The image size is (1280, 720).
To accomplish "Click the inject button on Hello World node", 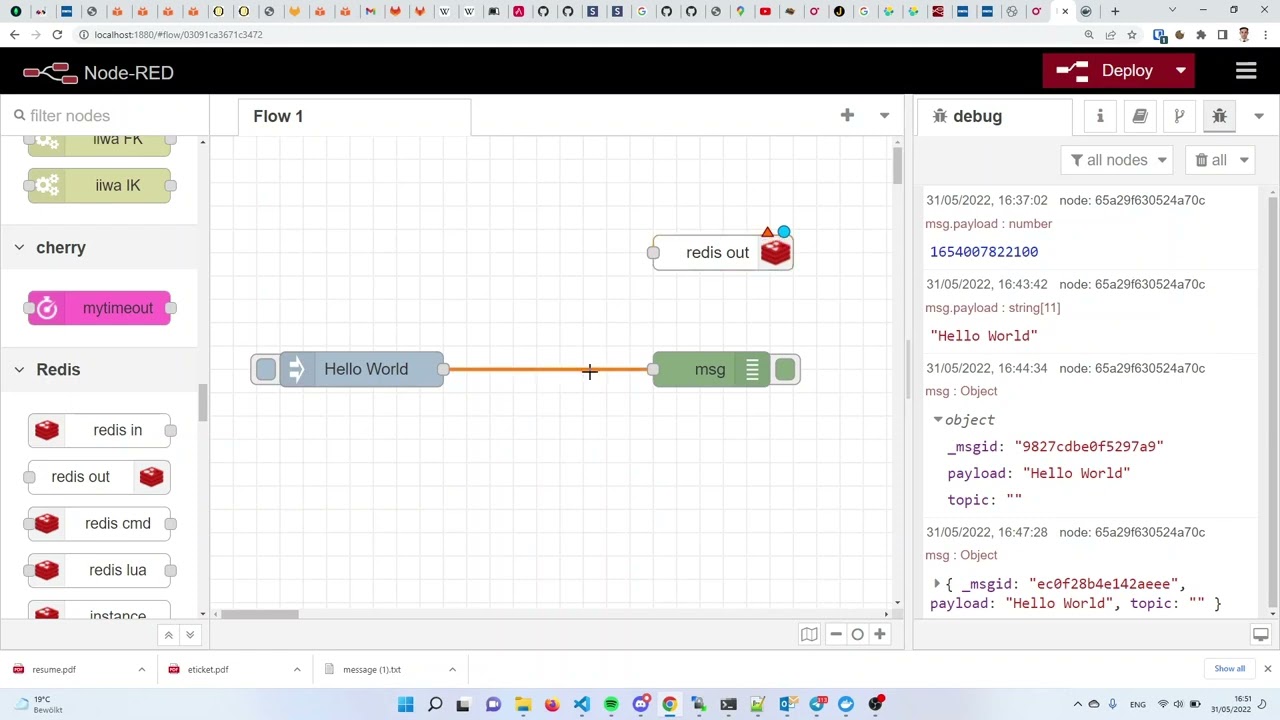I will pos(265,370).
